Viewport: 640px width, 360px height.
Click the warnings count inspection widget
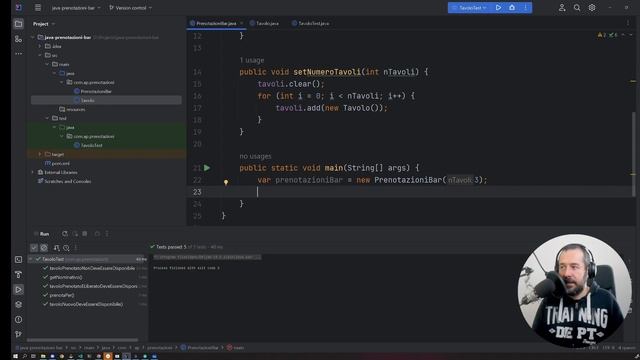coord(602,35)
